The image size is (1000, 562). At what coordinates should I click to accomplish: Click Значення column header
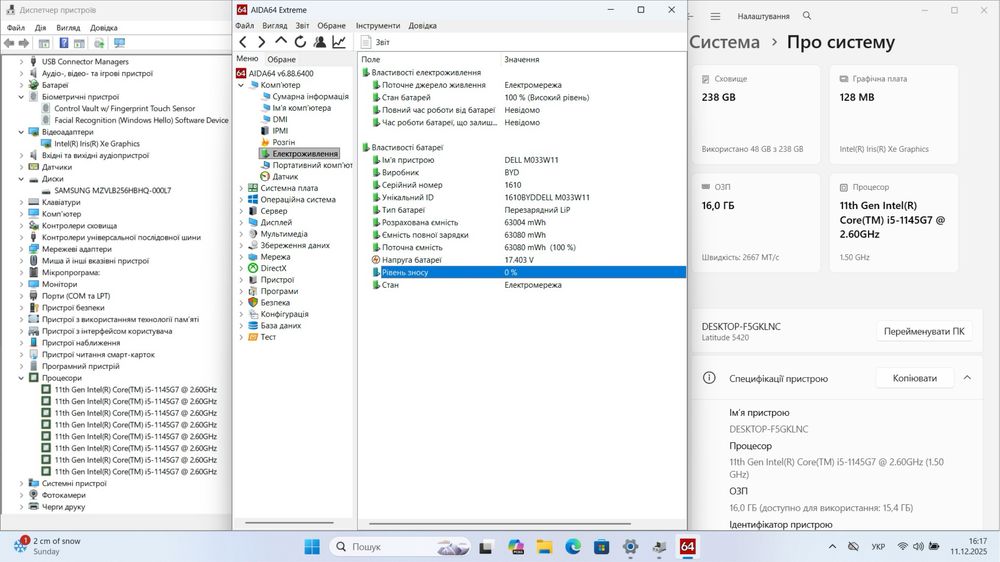[x=521, y=59]
